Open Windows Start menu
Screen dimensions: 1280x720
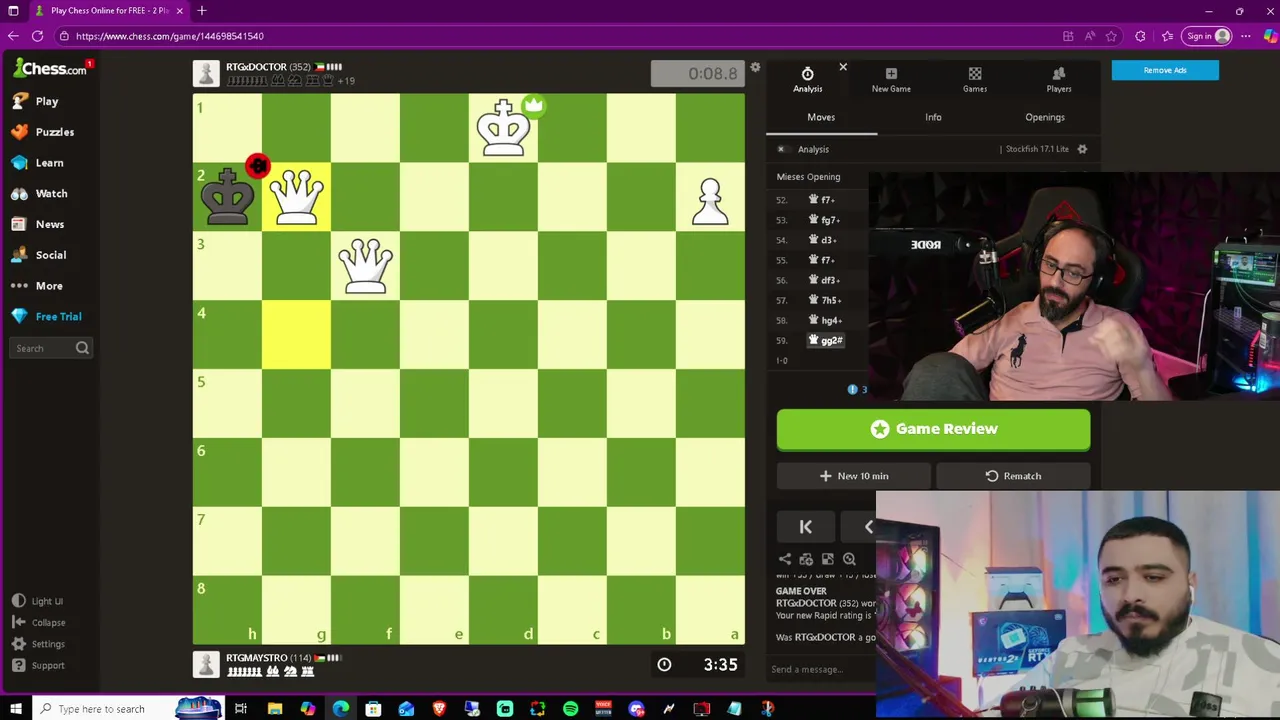[x=15, y=709]
